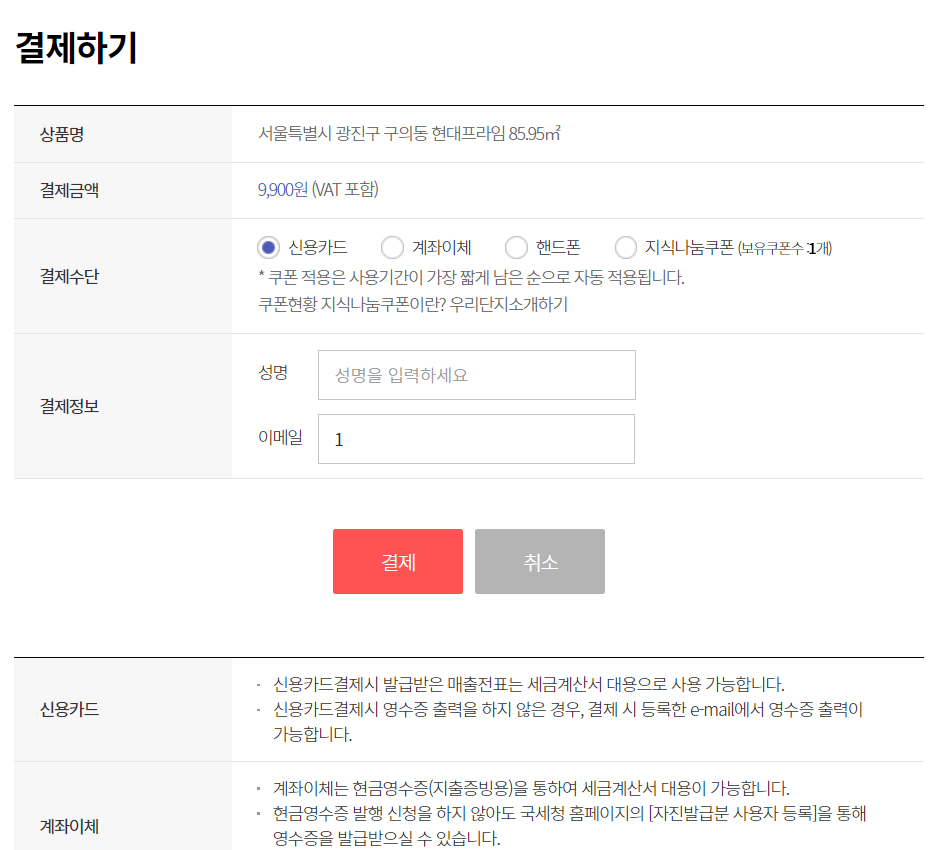The image size is (939, 850).
Task: Select the 계좌이체 payment method
Action: (391, 247)
